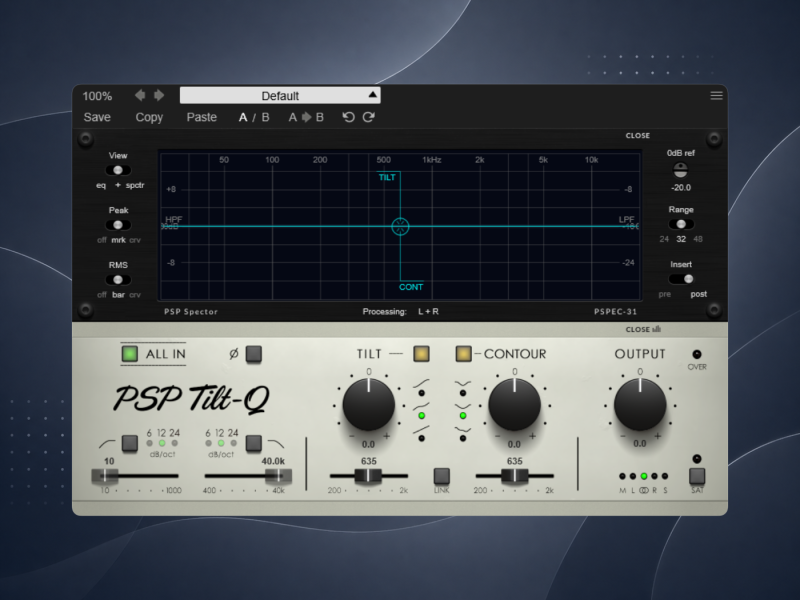Screen dimensions: 800x600
Task: Click the OUTPUT gain knob
Action: [640, 405]
